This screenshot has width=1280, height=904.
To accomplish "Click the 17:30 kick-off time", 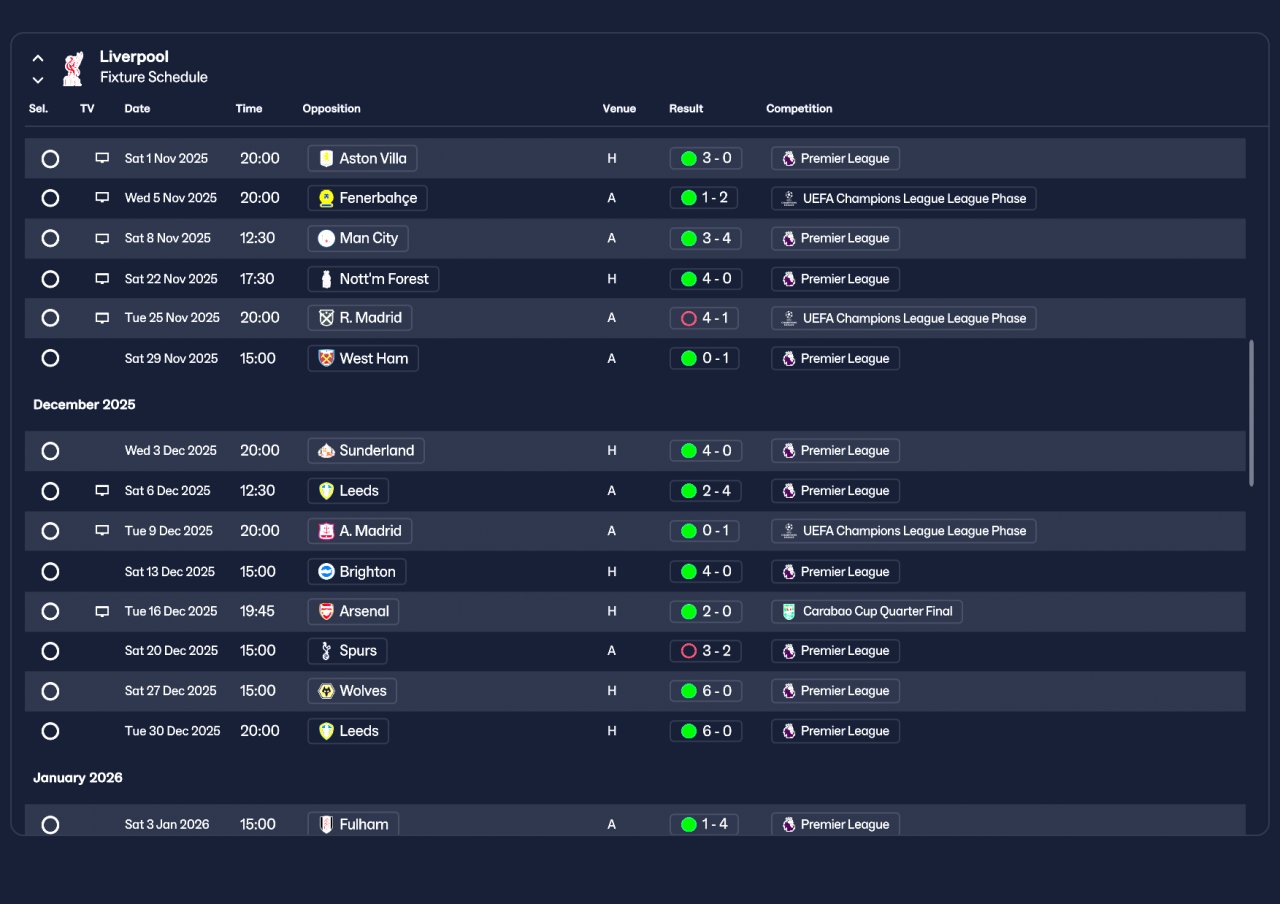I will coord(257,279).
